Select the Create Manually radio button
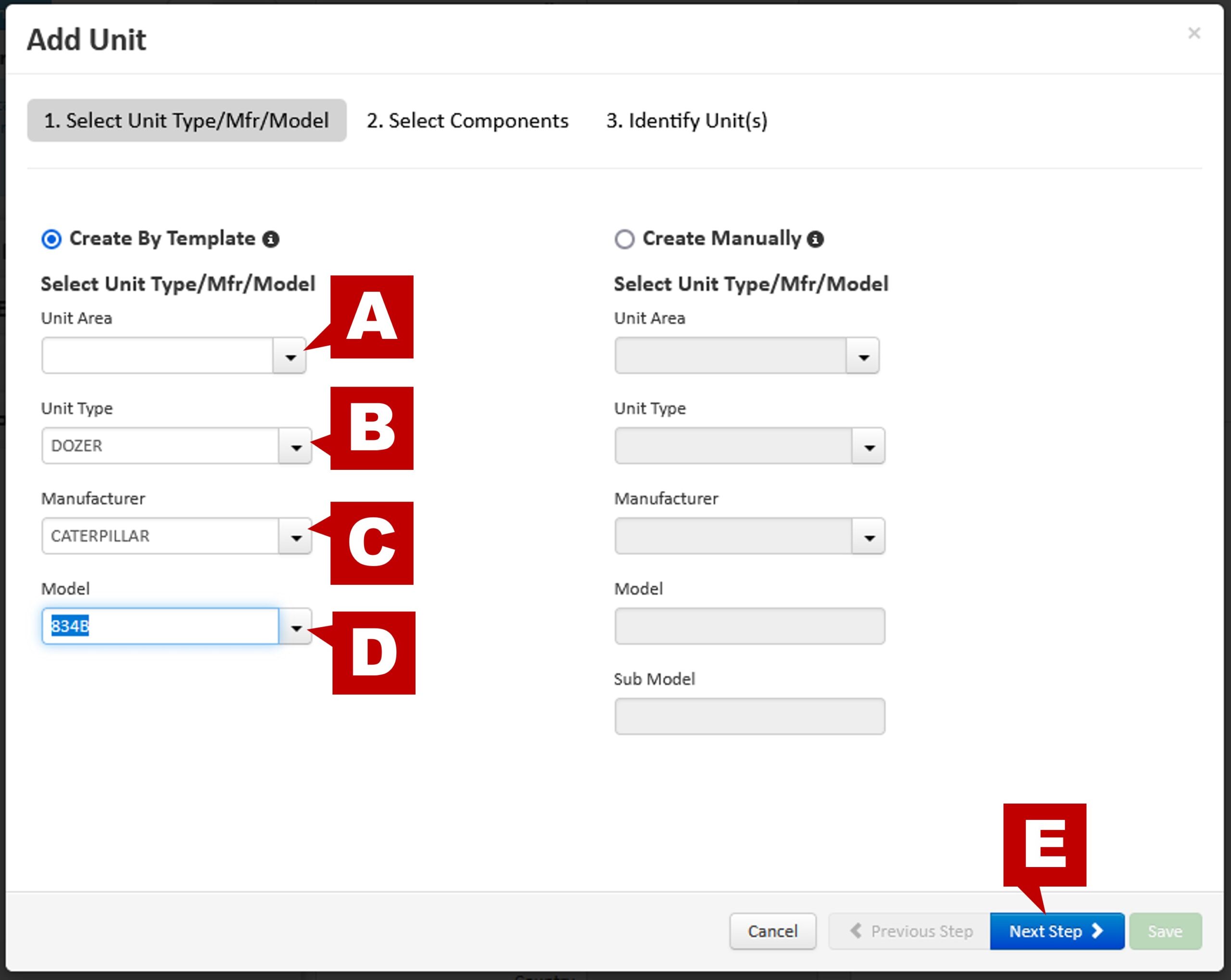The image size is (1231, 980). pyautogui.click(x=624, y=239)
